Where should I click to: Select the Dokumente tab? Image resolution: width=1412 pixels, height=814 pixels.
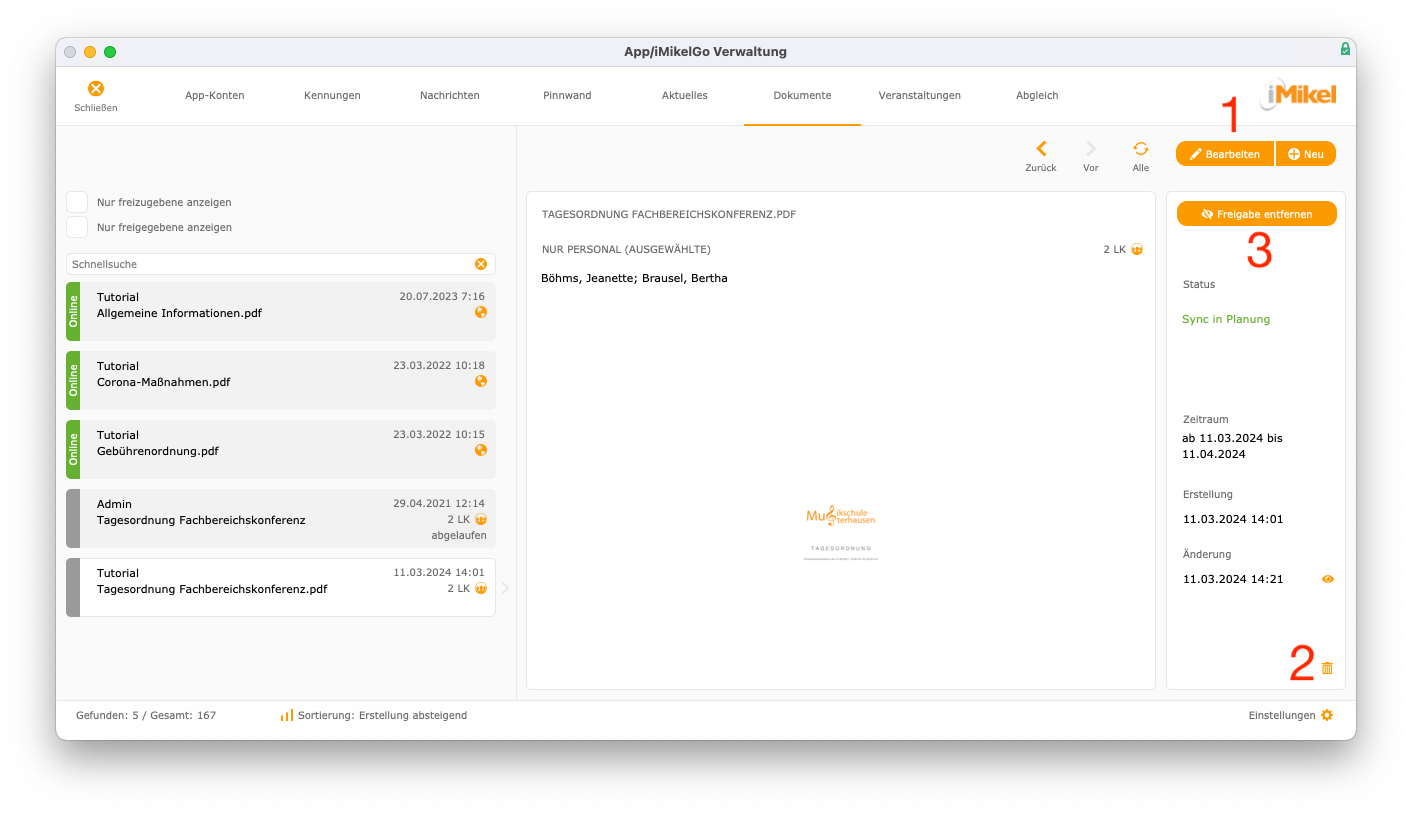coord(802,96)
